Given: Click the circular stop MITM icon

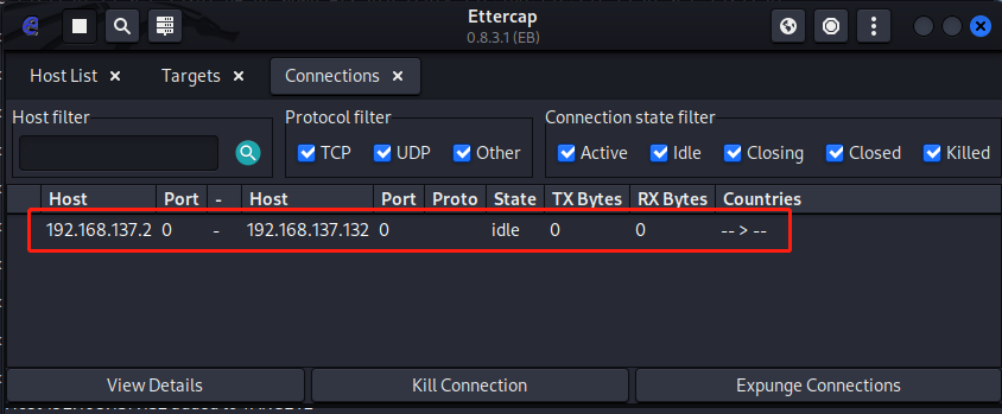Looking at the screenshot, I should pyautogui.click(x=830, y=27).
